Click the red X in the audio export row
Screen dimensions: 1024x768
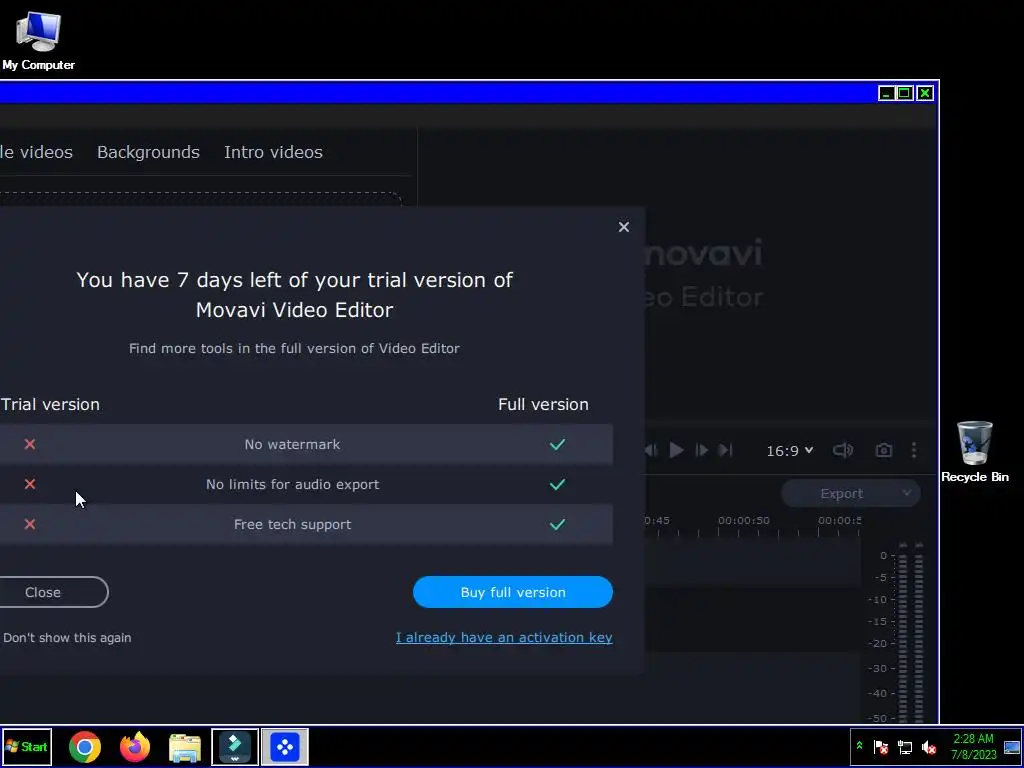[x=30, y=484]
